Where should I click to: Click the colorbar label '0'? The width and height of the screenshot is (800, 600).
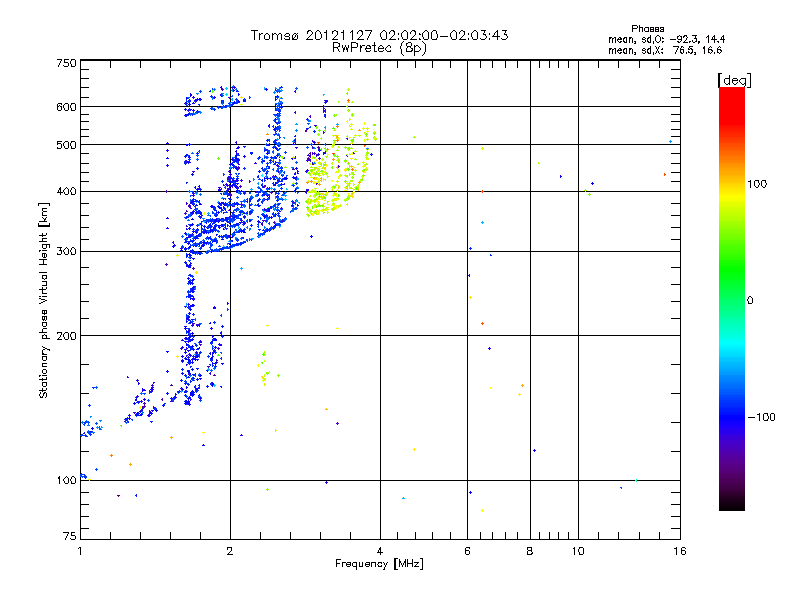pos(750,301)
